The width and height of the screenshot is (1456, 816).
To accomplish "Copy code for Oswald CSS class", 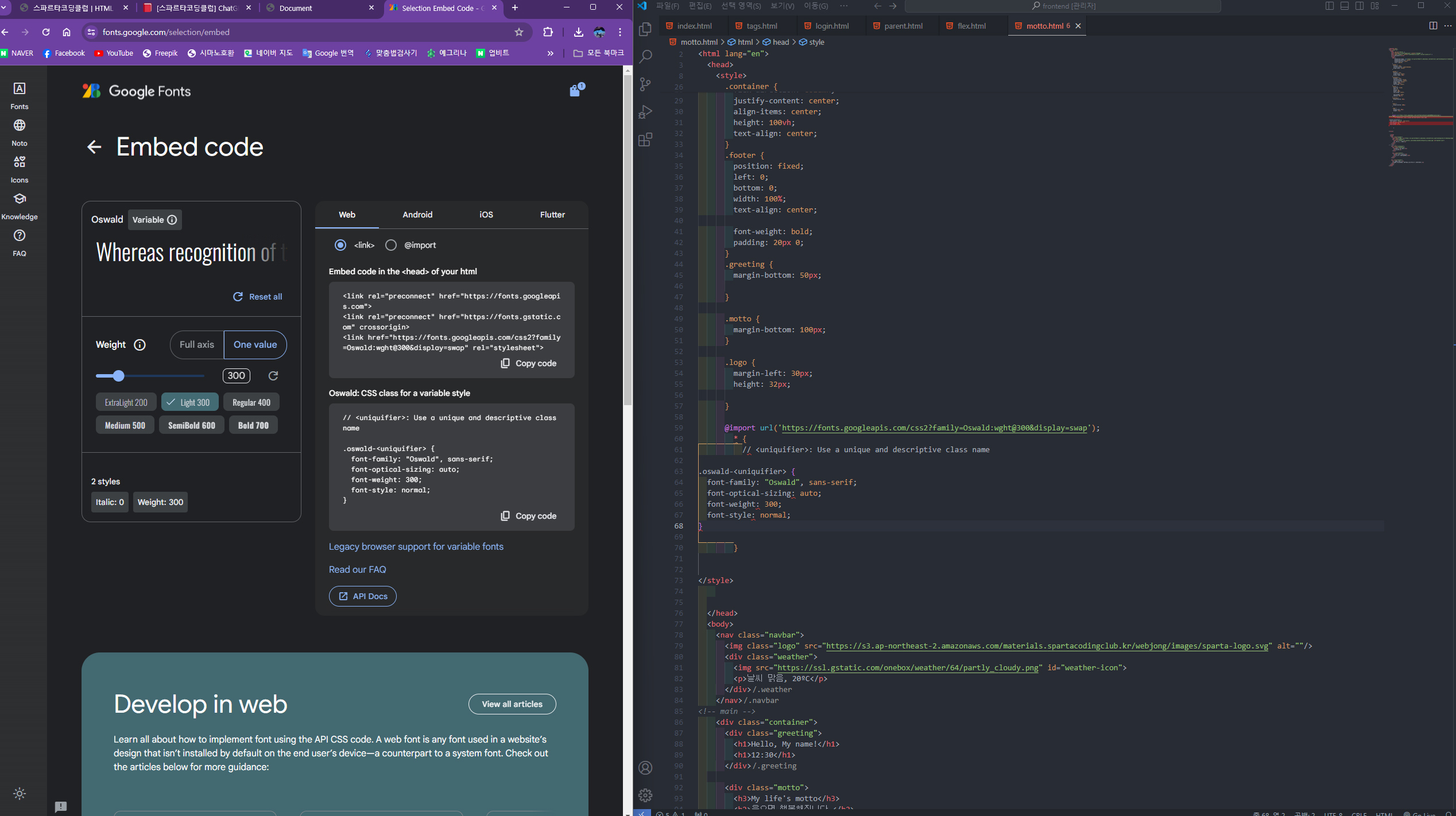I will (x=529, y=516).
